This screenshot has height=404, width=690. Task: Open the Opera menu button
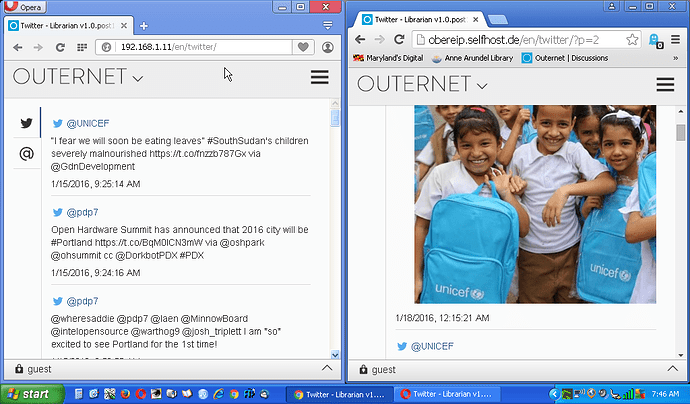(27, 7)
